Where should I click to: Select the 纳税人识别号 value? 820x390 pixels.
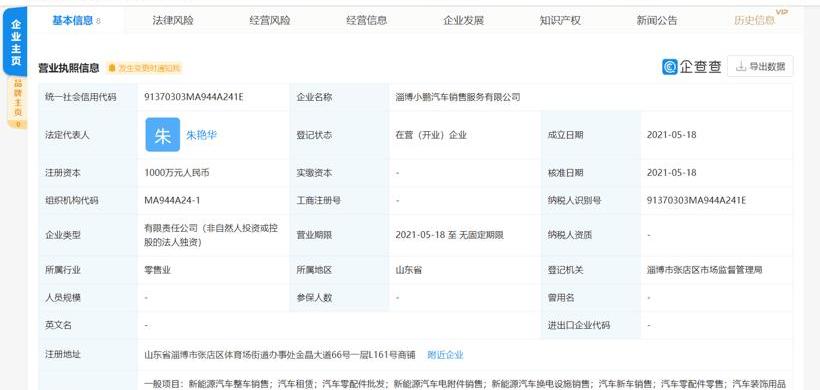(x=696, y=200)
